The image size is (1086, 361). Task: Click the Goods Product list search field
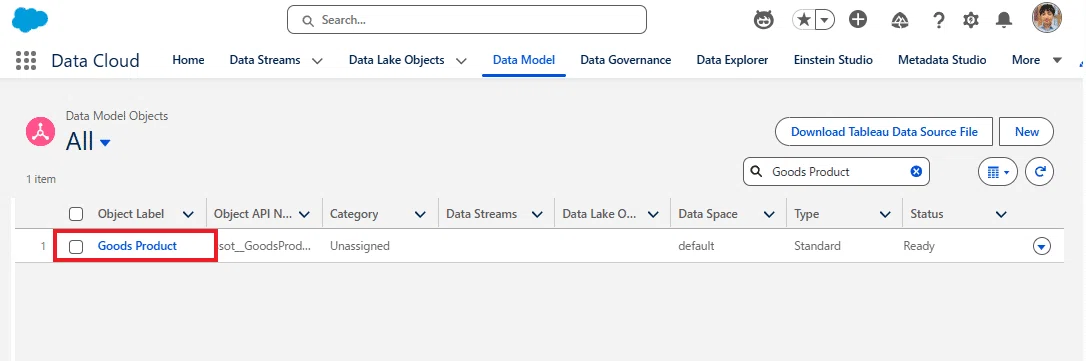(x=836, y=172)
